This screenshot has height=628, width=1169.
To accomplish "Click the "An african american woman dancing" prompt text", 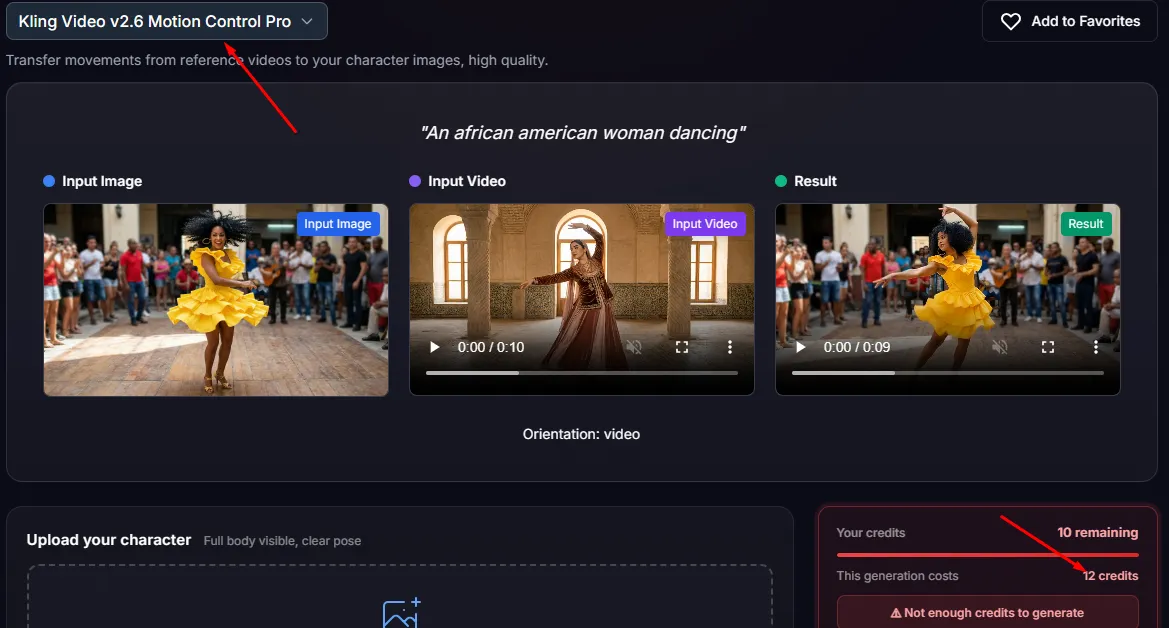I will [x=582, y=133].
